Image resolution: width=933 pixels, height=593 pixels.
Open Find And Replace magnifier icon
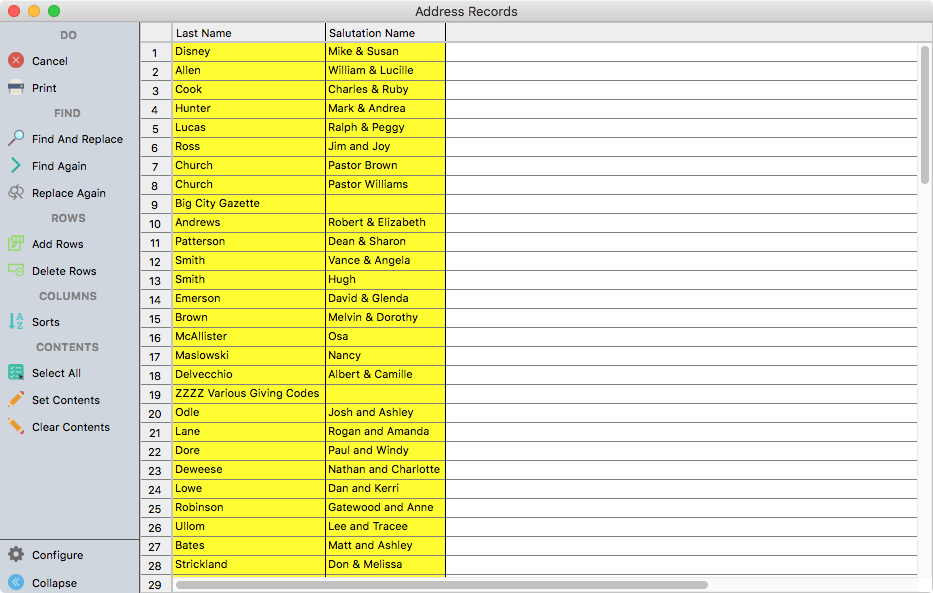point(16,139)
